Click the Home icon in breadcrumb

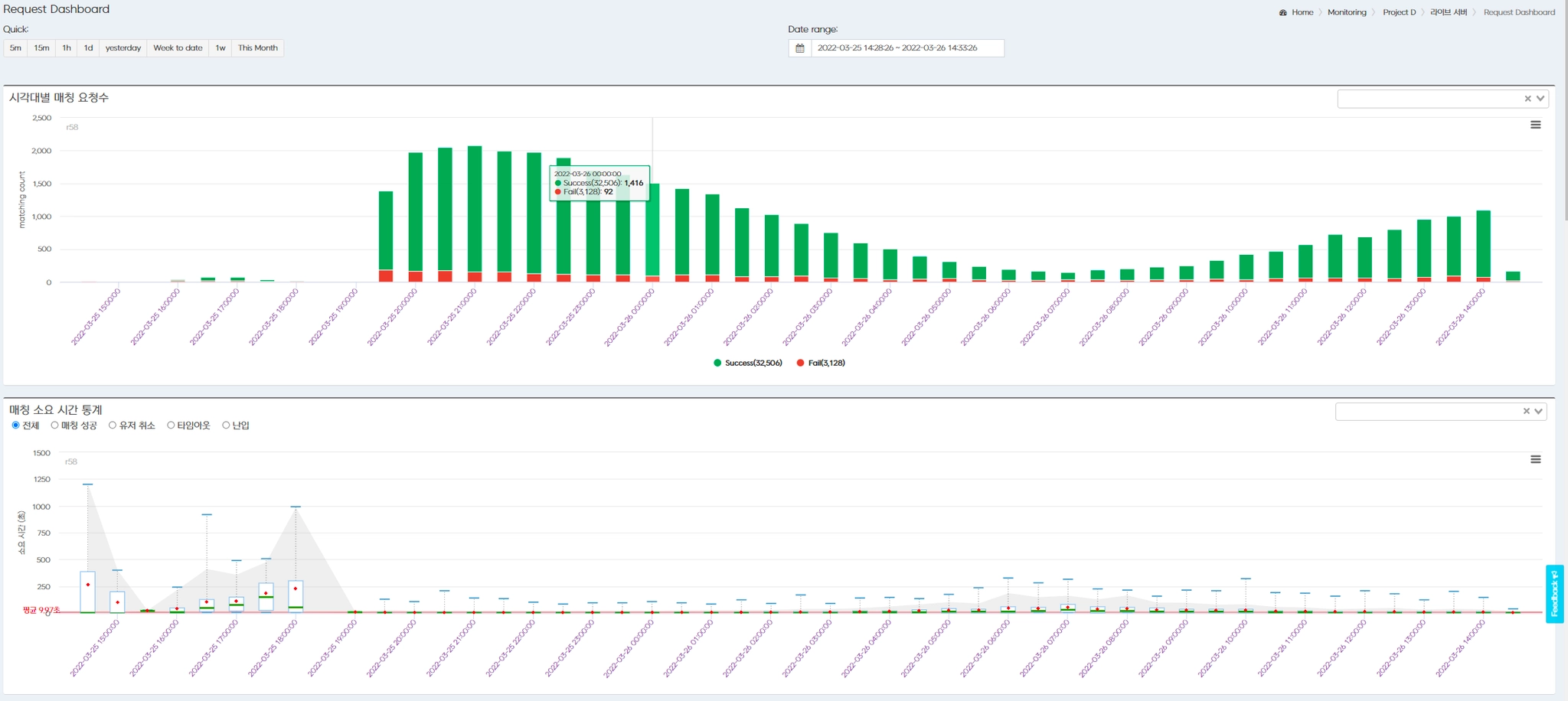point(1283,12)
